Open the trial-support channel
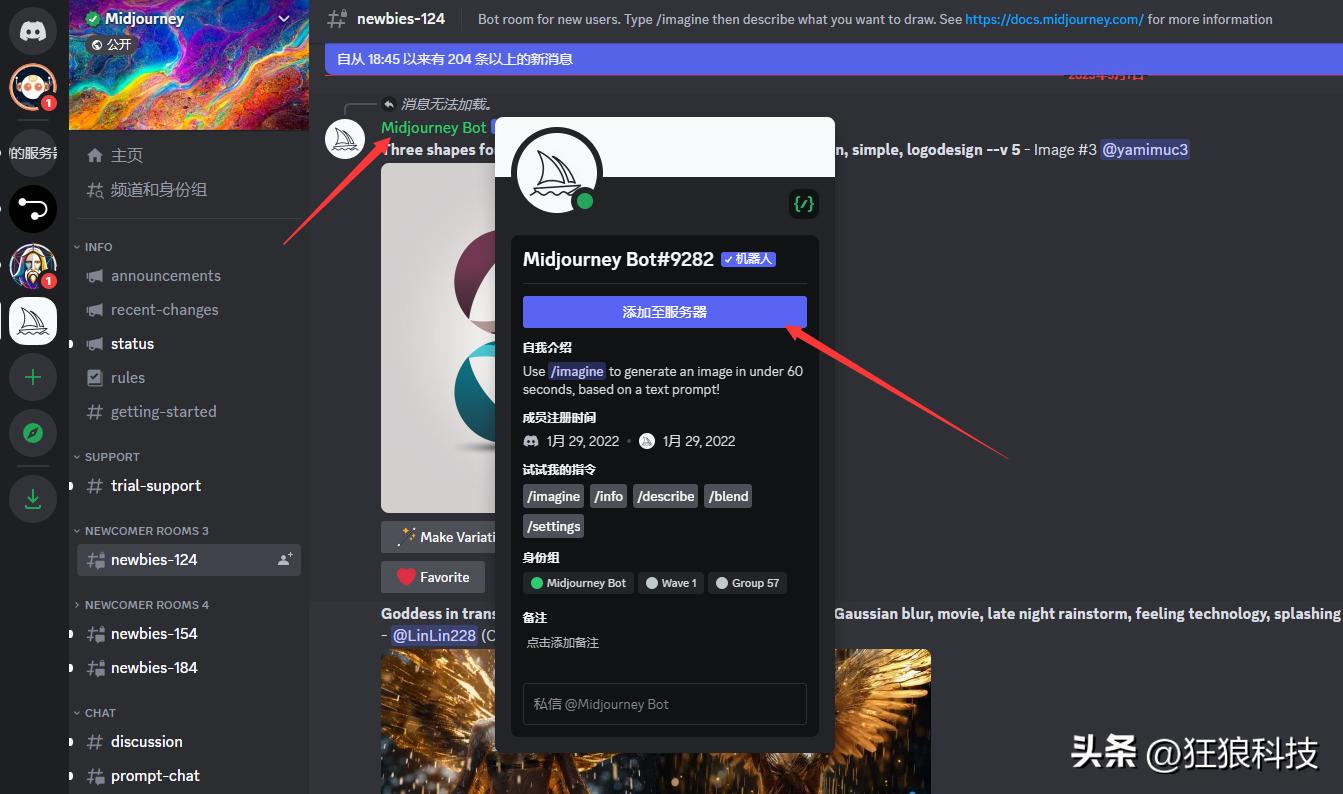This screenshot has height=794, width=1343. click(x=188, y=486)
